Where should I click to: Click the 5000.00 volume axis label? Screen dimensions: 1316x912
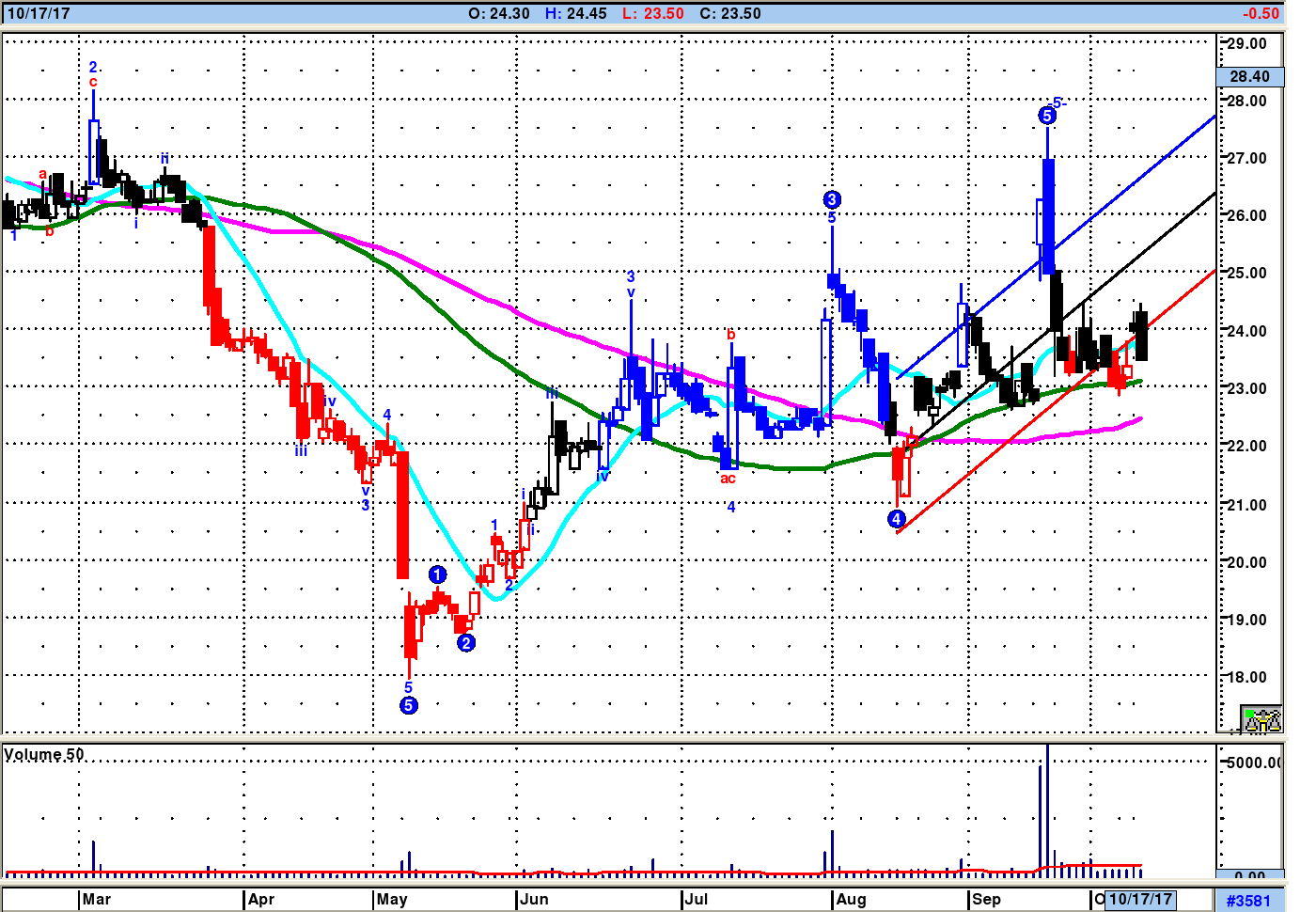(1254, 763)
